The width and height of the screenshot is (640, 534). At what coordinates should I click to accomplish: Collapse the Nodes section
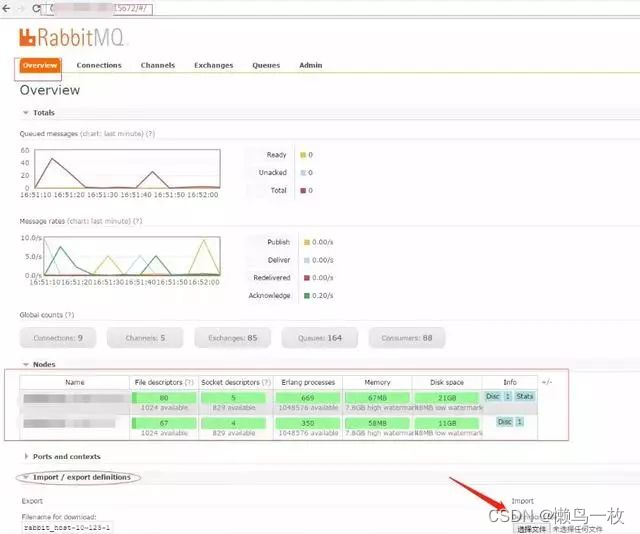[39, 364]
